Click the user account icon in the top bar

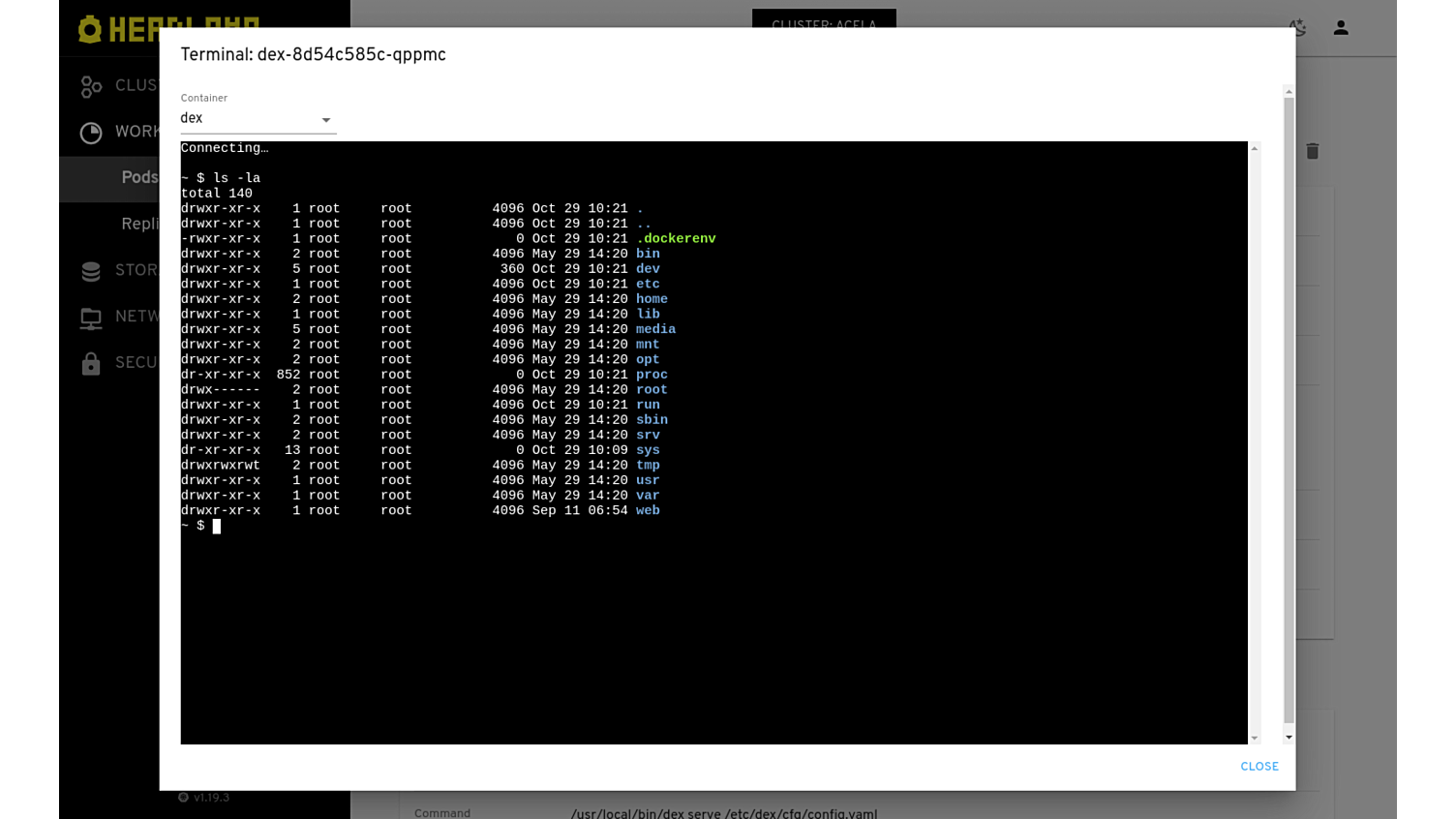[x=1341, y=28]
